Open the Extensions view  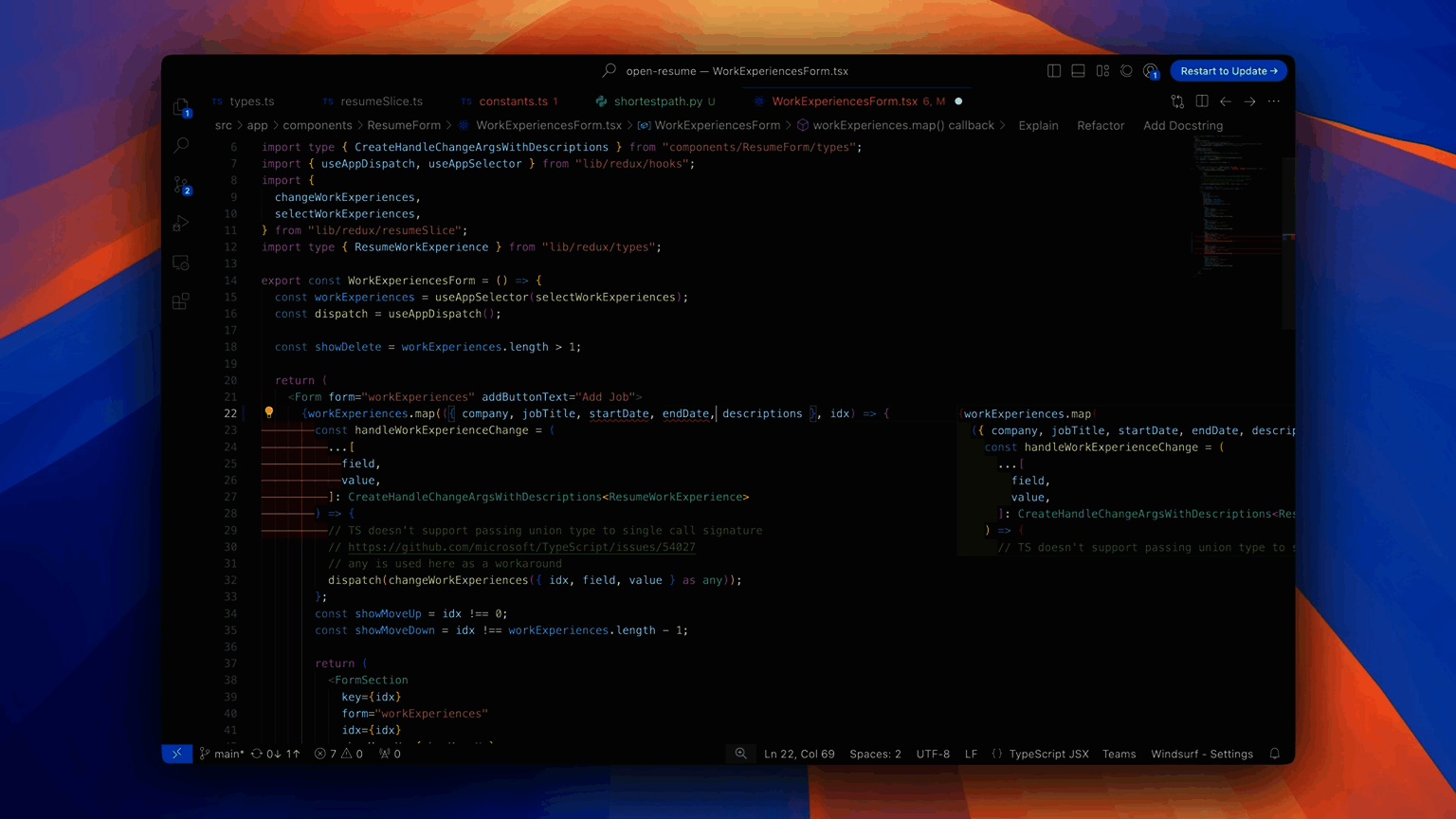click(x=181, y=301)
